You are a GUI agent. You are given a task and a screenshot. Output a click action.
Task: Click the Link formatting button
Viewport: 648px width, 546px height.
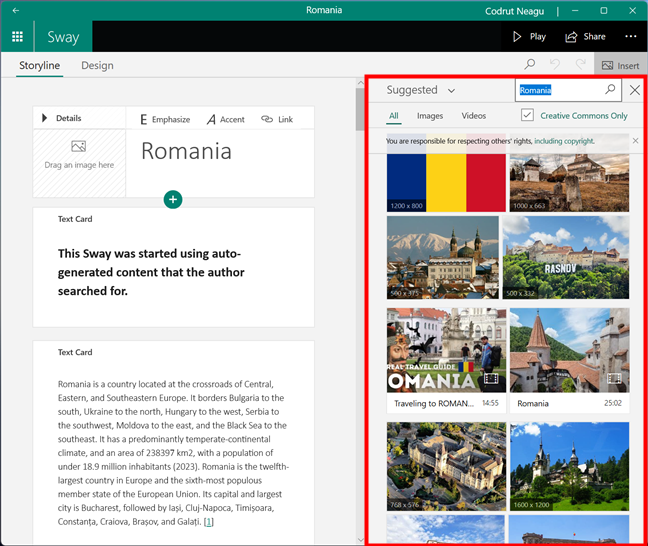[277, 119]
